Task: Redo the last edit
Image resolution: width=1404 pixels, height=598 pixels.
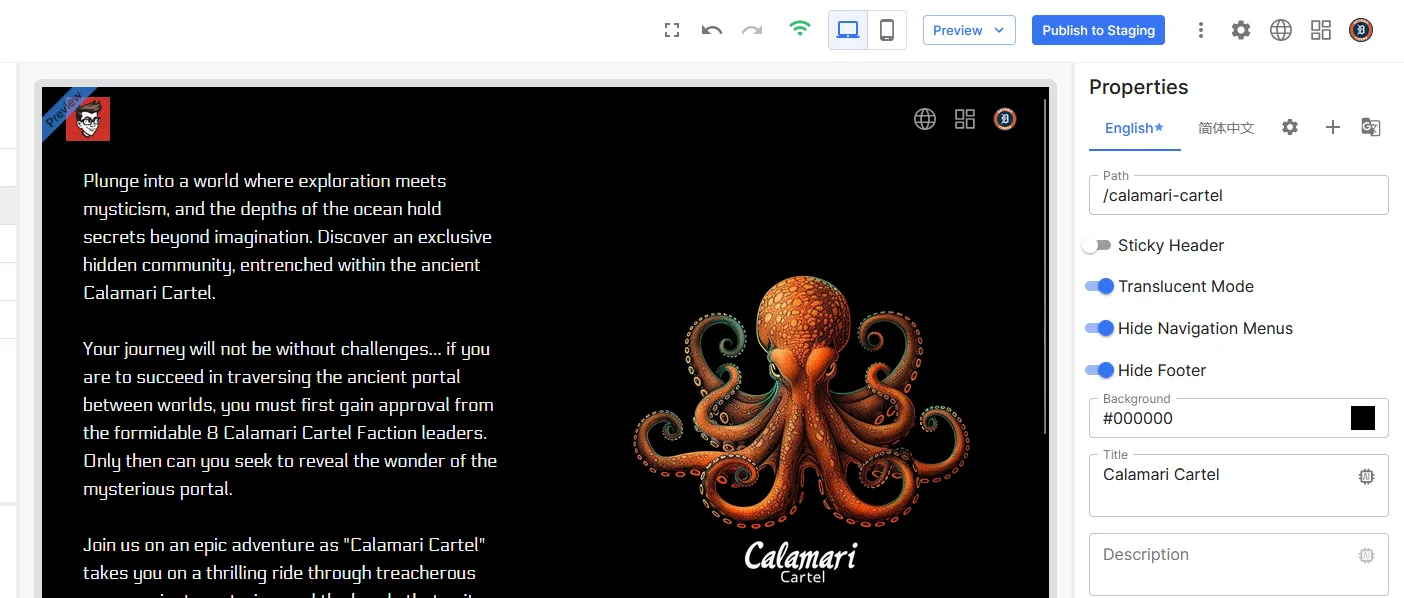Action: coord(752,30)
